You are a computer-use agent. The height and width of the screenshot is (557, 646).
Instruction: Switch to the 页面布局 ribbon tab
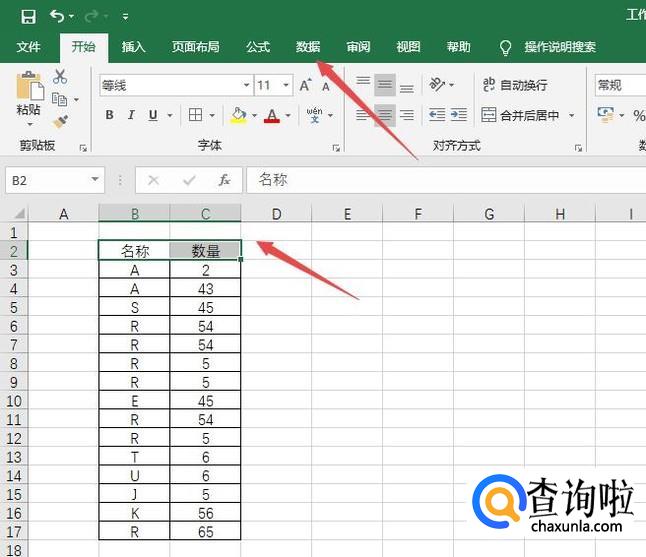point(196,47)
